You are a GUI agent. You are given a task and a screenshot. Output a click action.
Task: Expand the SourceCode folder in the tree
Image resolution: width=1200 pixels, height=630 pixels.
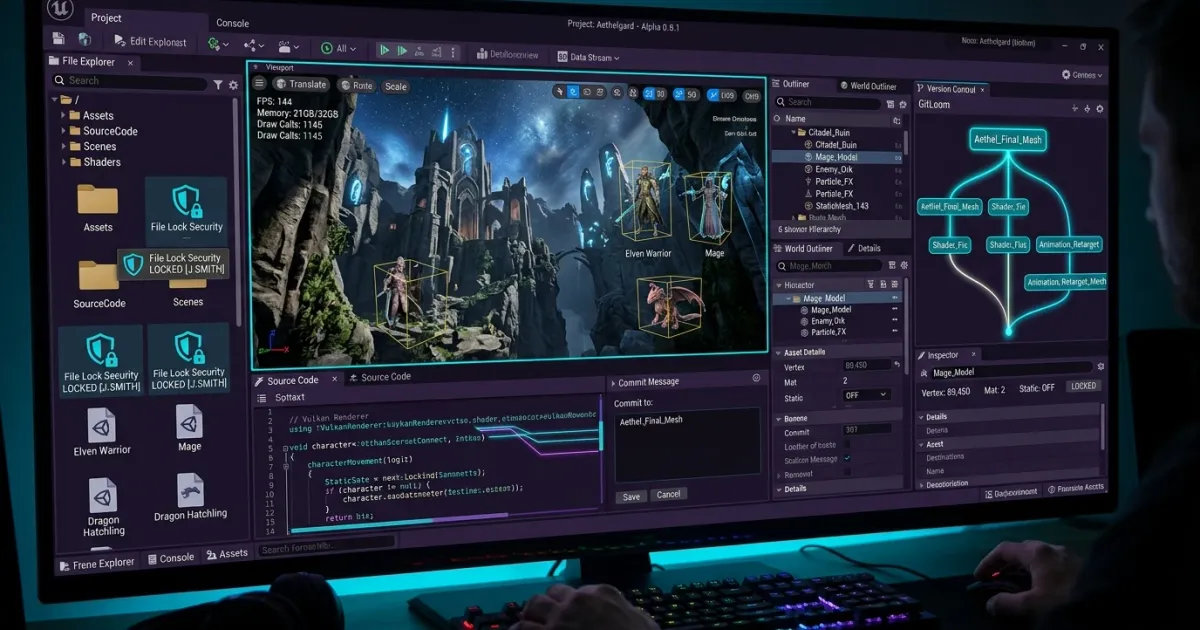(x=64, y=131)
